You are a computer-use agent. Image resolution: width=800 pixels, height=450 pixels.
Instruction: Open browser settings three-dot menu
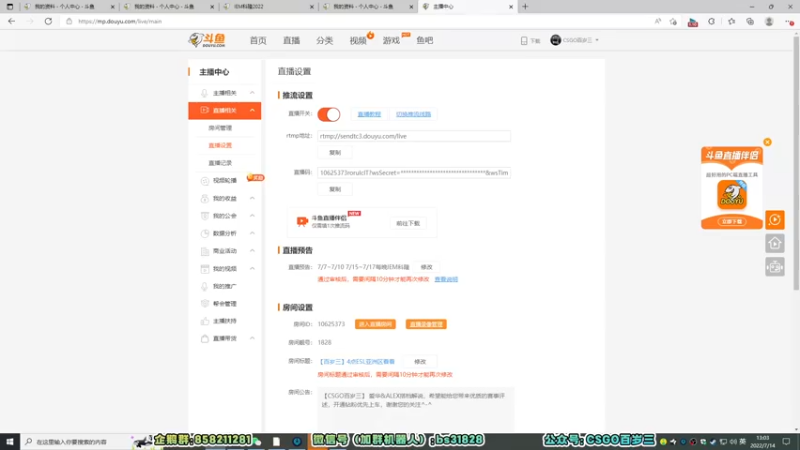point(789,21)
